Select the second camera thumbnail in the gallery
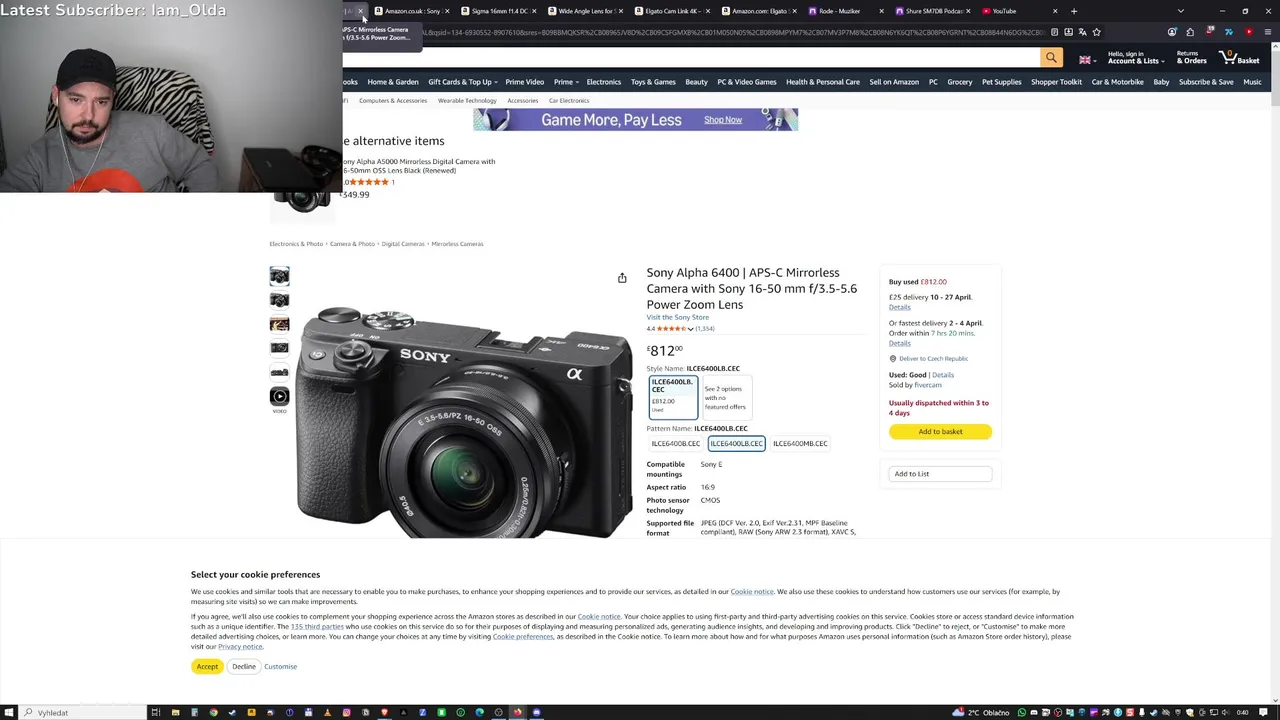 click(279, 300)
